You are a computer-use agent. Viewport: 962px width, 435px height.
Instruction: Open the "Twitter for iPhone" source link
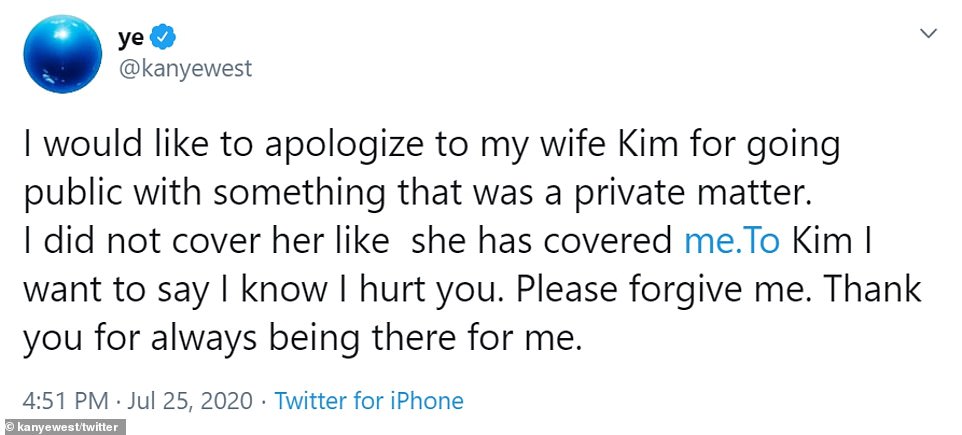click(369, 402)
